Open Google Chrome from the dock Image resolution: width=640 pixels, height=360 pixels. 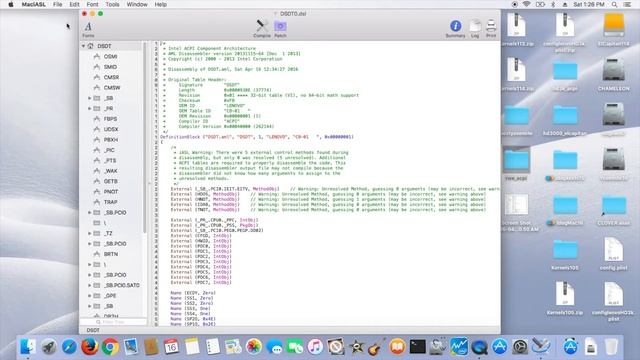pyautogui.click(x=110, y=347)
